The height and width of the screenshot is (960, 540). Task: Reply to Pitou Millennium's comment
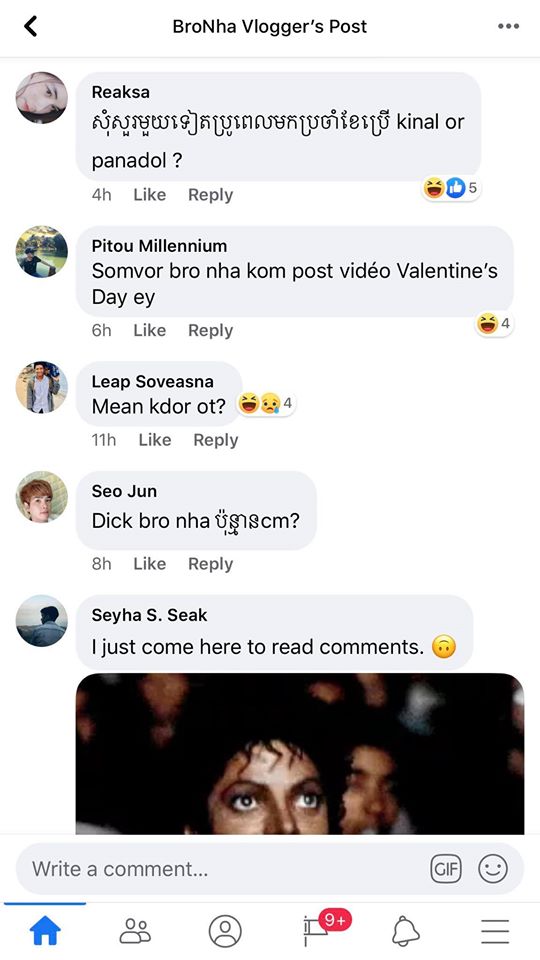point(210,331)
